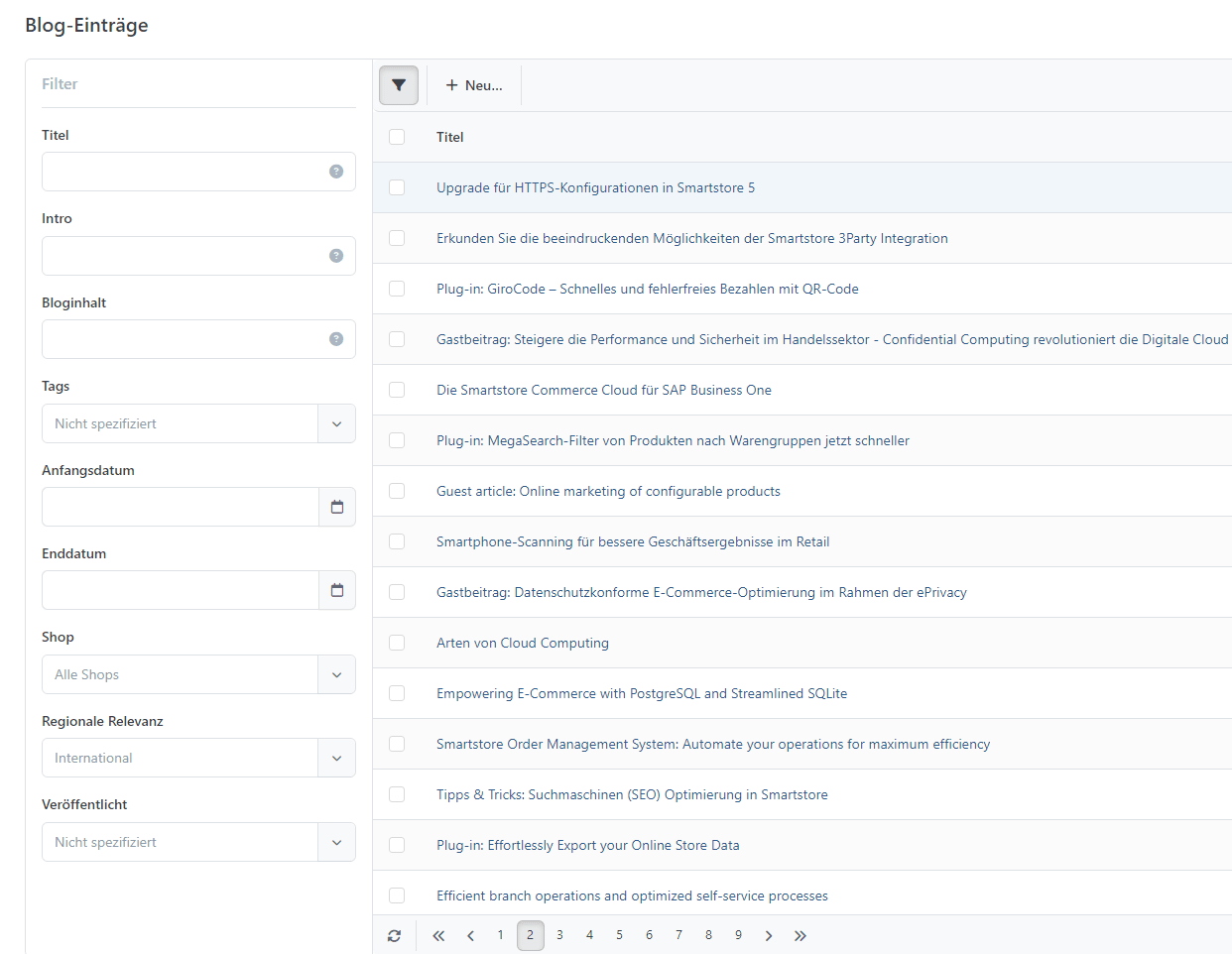Viewport: 1232px width, 954px height.
Task: Click into the Bloginhalt filter field
Action: coord(184,339)
